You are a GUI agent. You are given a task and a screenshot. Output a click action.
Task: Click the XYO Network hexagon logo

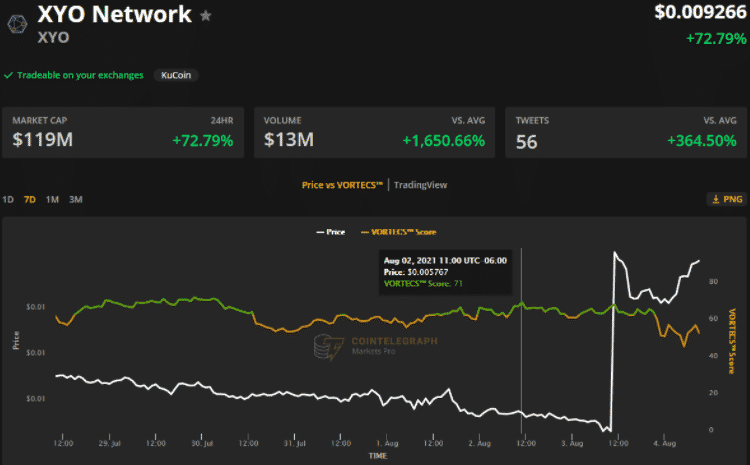17,23
